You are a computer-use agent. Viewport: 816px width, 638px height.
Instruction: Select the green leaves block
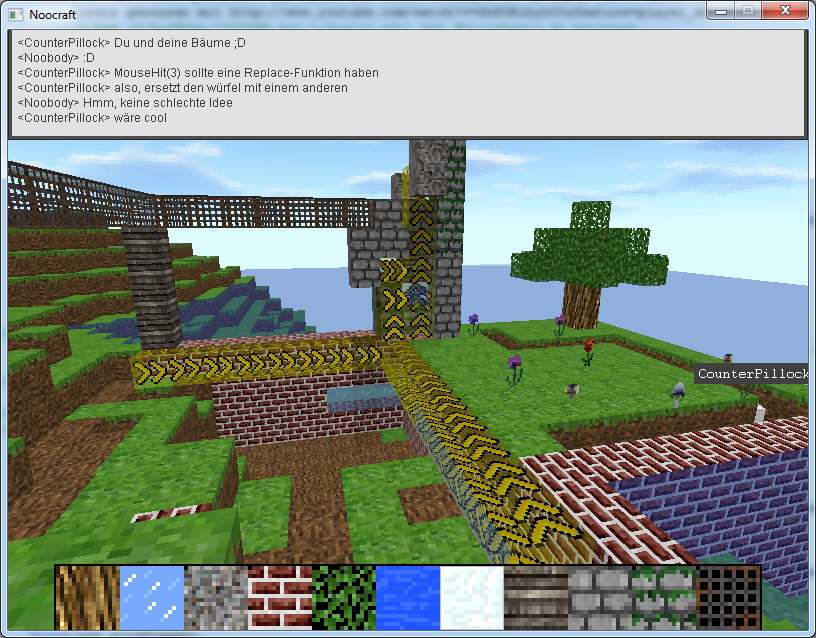tap(344, 597)
